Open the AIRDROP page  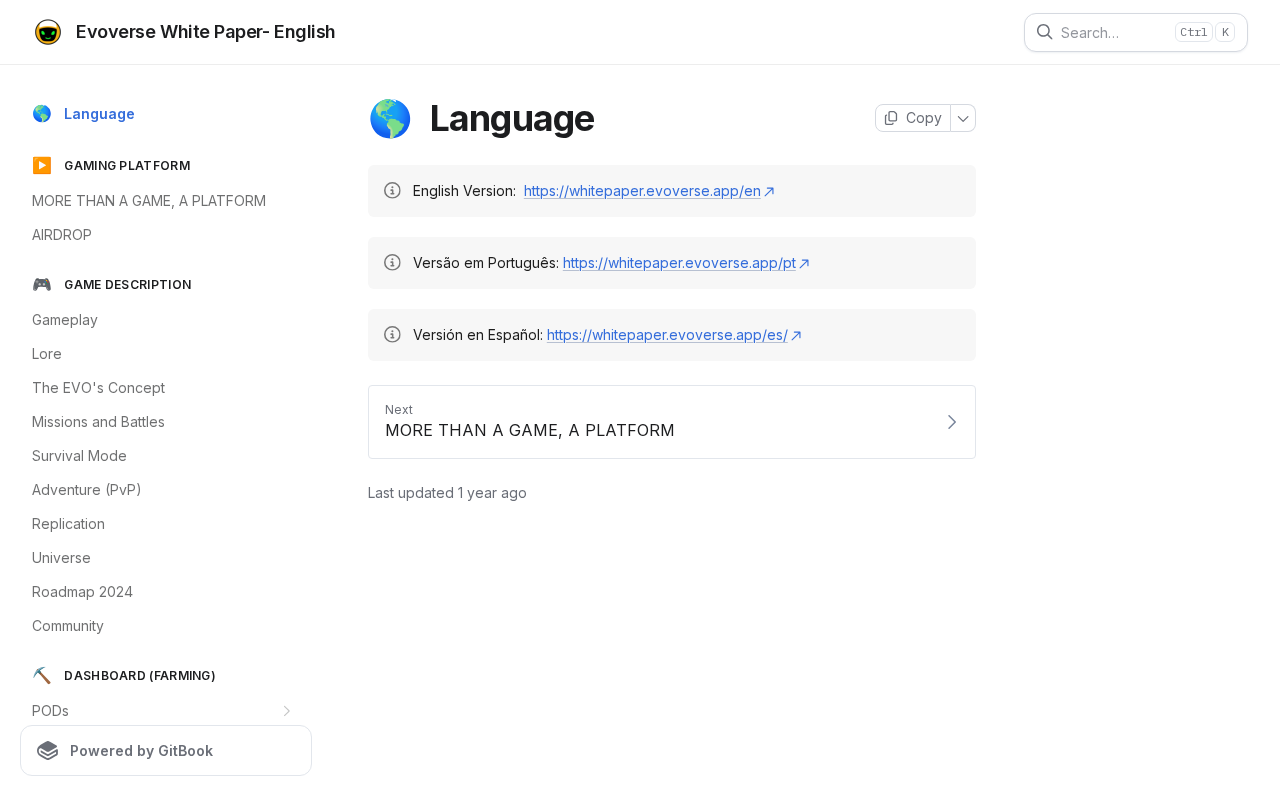pyautogui.click(x=62, y=235)
